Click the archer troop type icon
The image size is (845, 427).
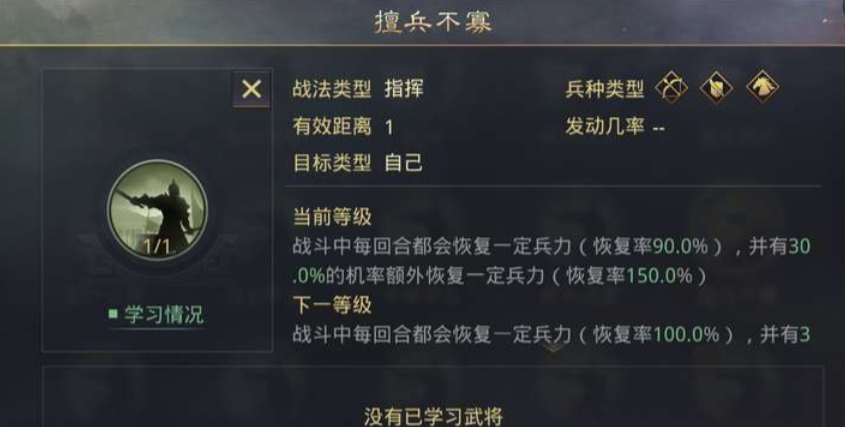tap(672, 89)
